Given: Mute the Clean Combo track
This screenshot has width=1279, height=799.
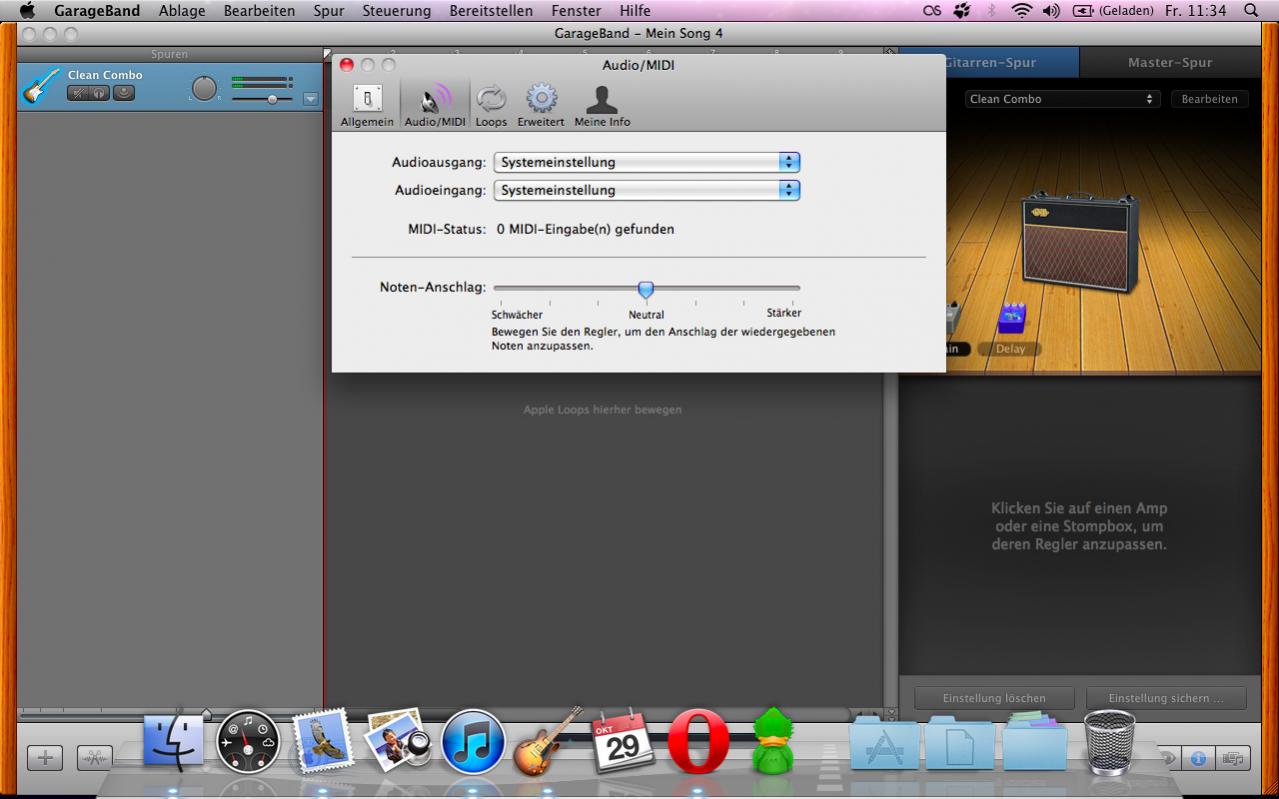Looking at the screenshot, I should tap(78, 93).
